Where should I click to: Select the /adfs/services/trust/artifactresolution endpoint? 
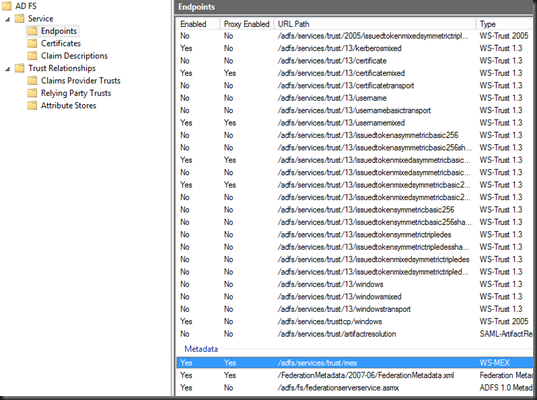point(355,334)
